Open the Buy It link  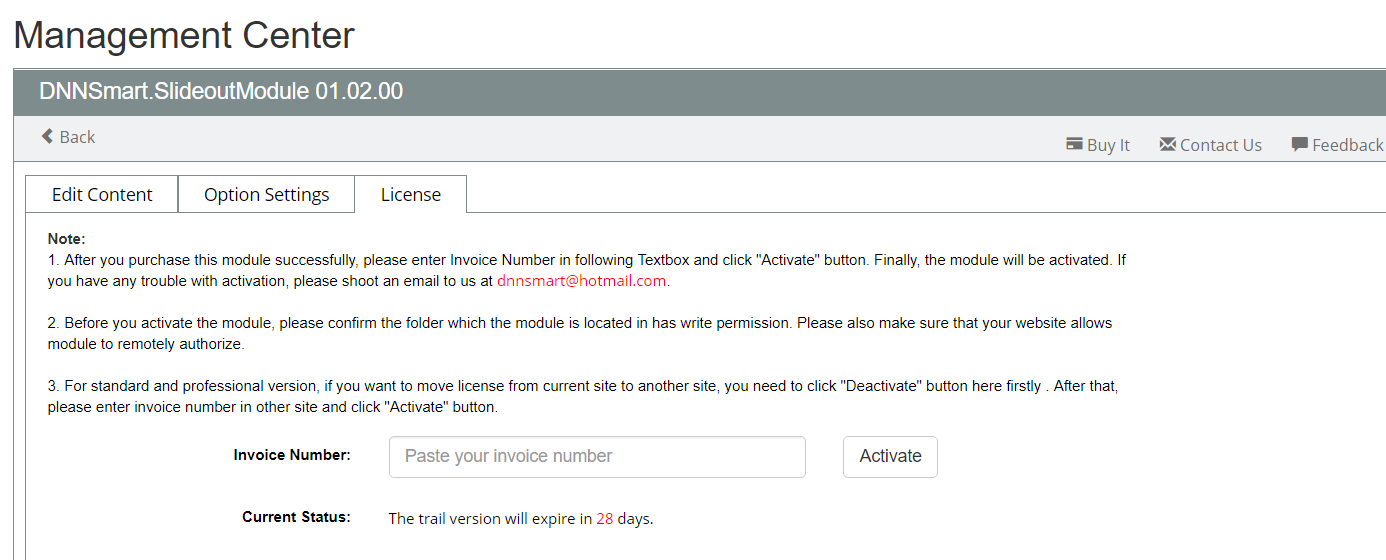pos(1098,145)
